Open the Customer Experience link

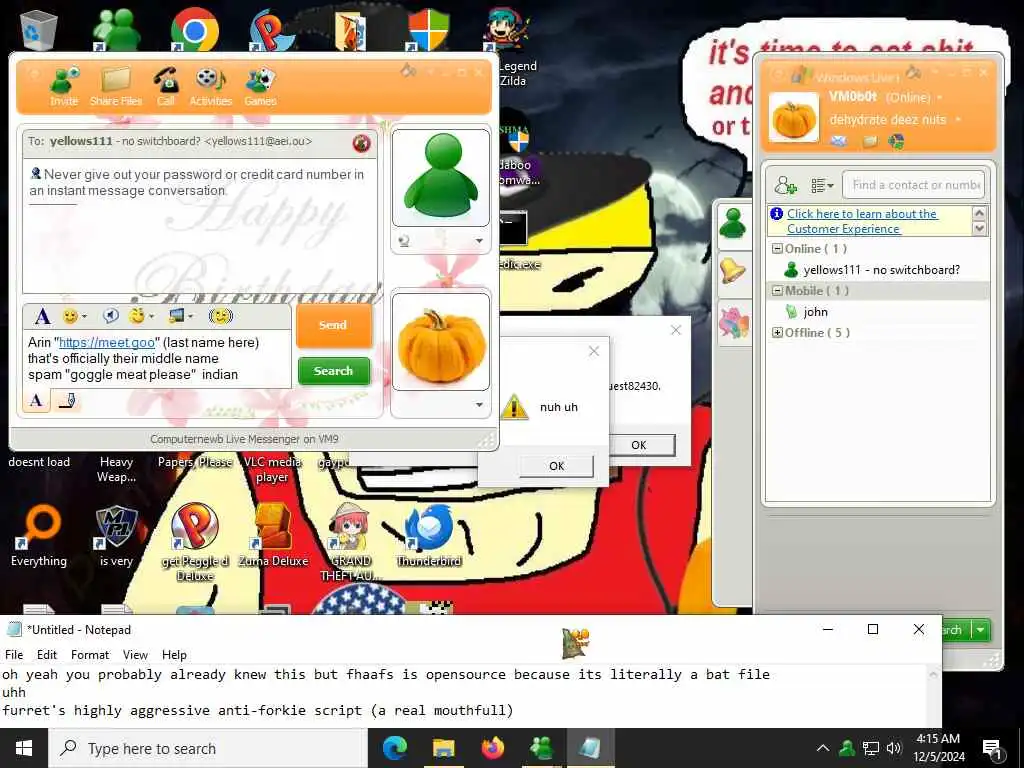(861, 221)
